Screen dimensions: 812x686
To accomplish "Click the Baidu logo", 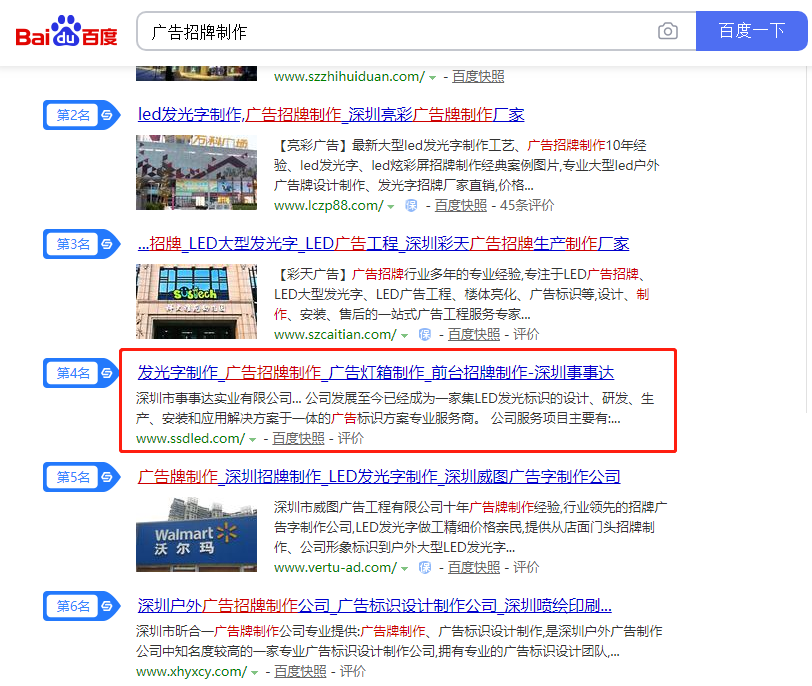I will [x=66, y=31].
